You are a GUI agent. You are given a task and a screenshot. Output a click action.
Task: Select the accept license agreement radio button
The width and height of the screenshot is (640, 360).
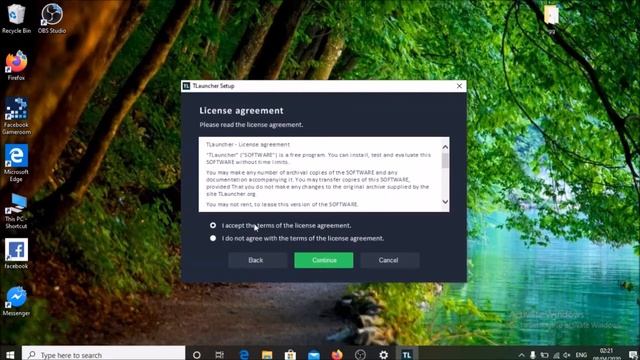point(213,225)
